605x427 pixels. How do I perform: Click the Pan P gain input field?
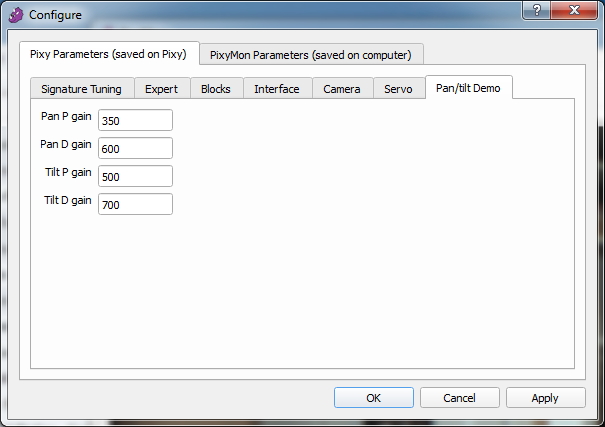pyautogui.click(x=135, y=120)
